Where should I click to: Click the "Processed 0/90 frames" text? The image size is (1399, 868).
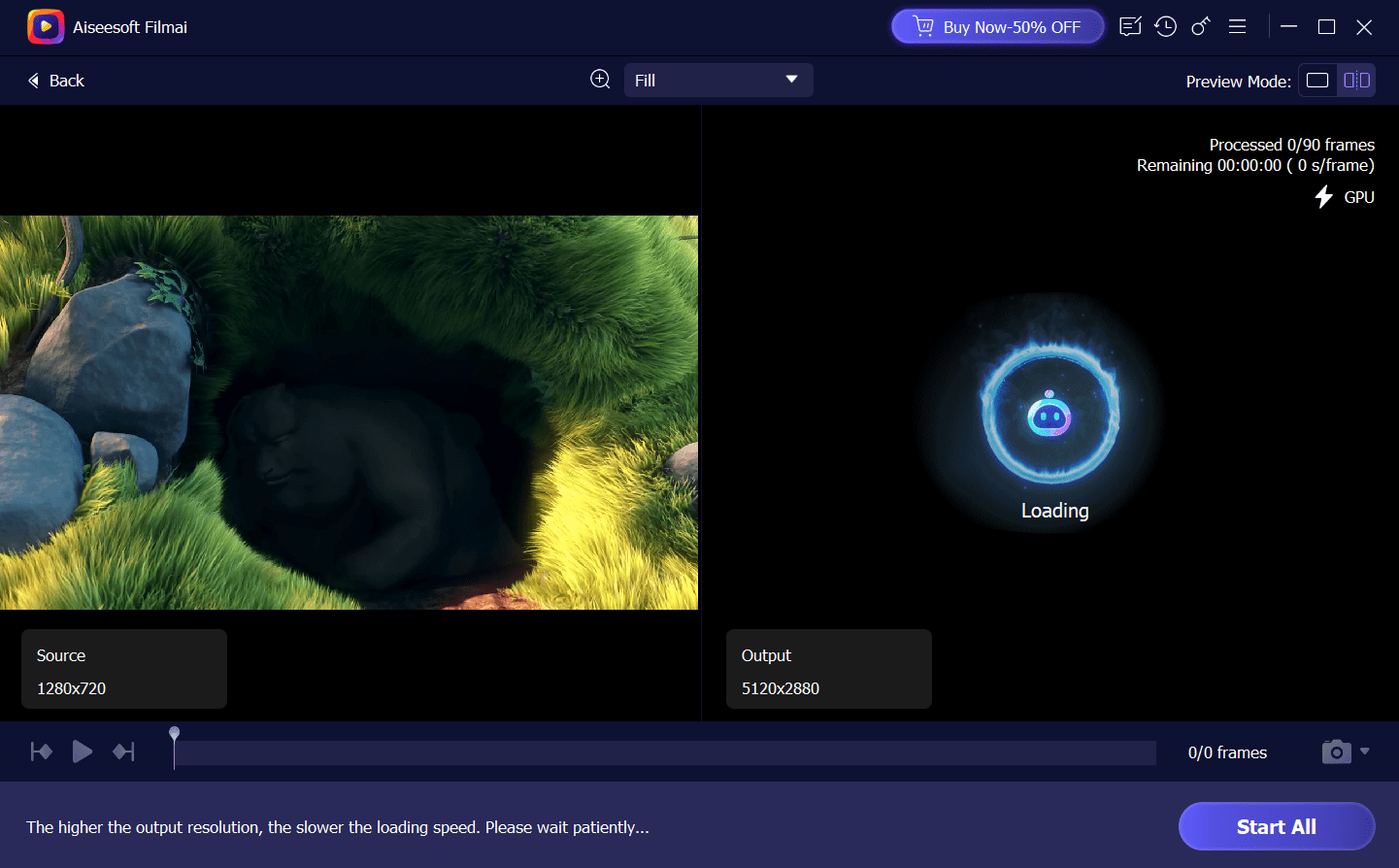1291,145
